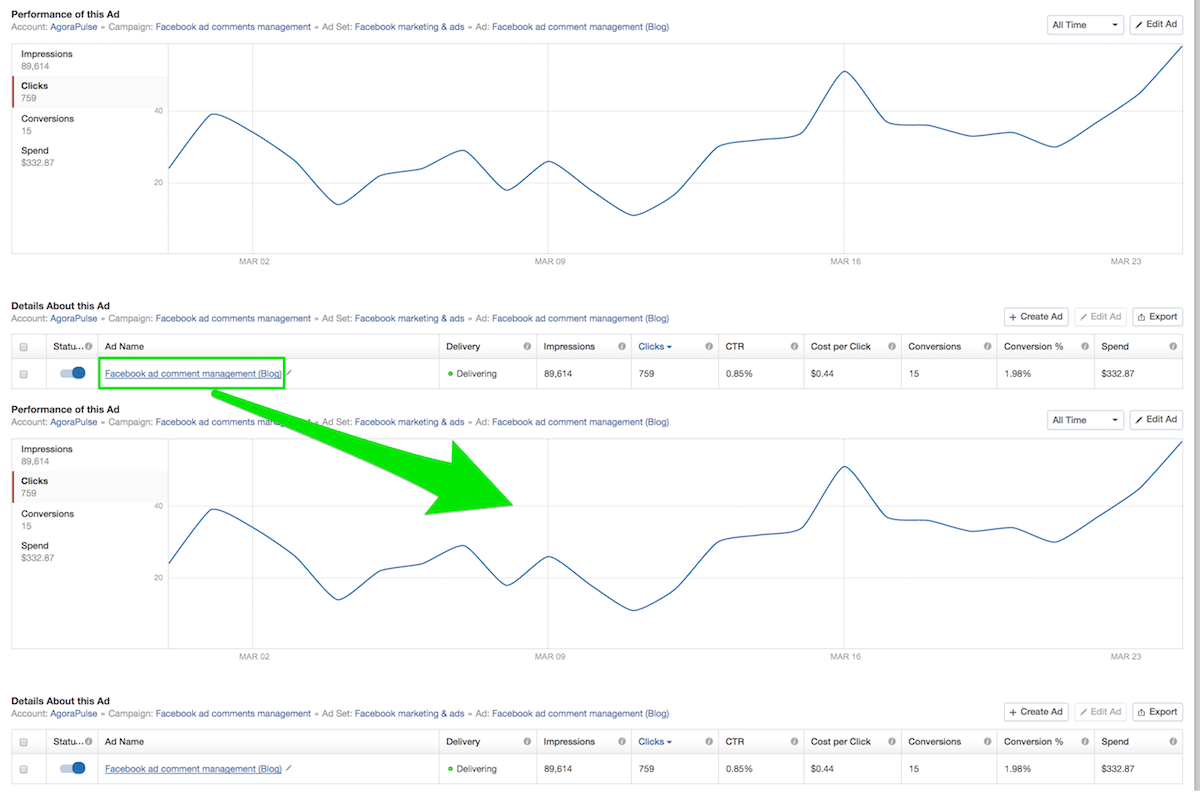Open the All Time date range dropdown in the top panel

(x=1085, y=25)
